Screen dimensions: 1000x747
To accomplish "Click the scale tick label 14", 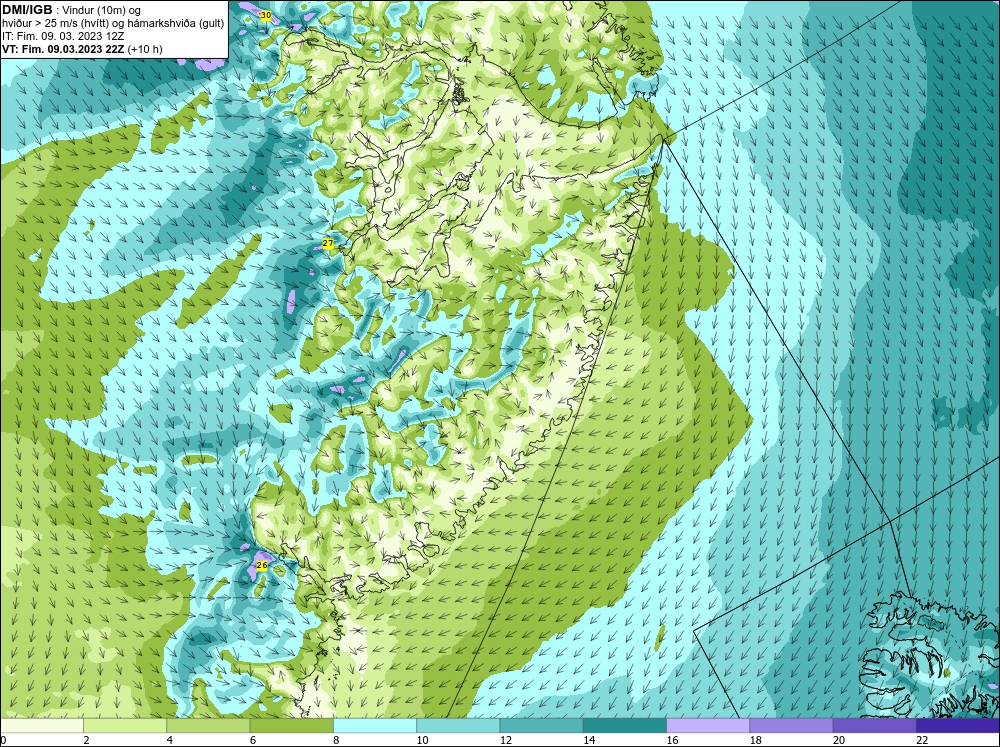I will 589,740.
